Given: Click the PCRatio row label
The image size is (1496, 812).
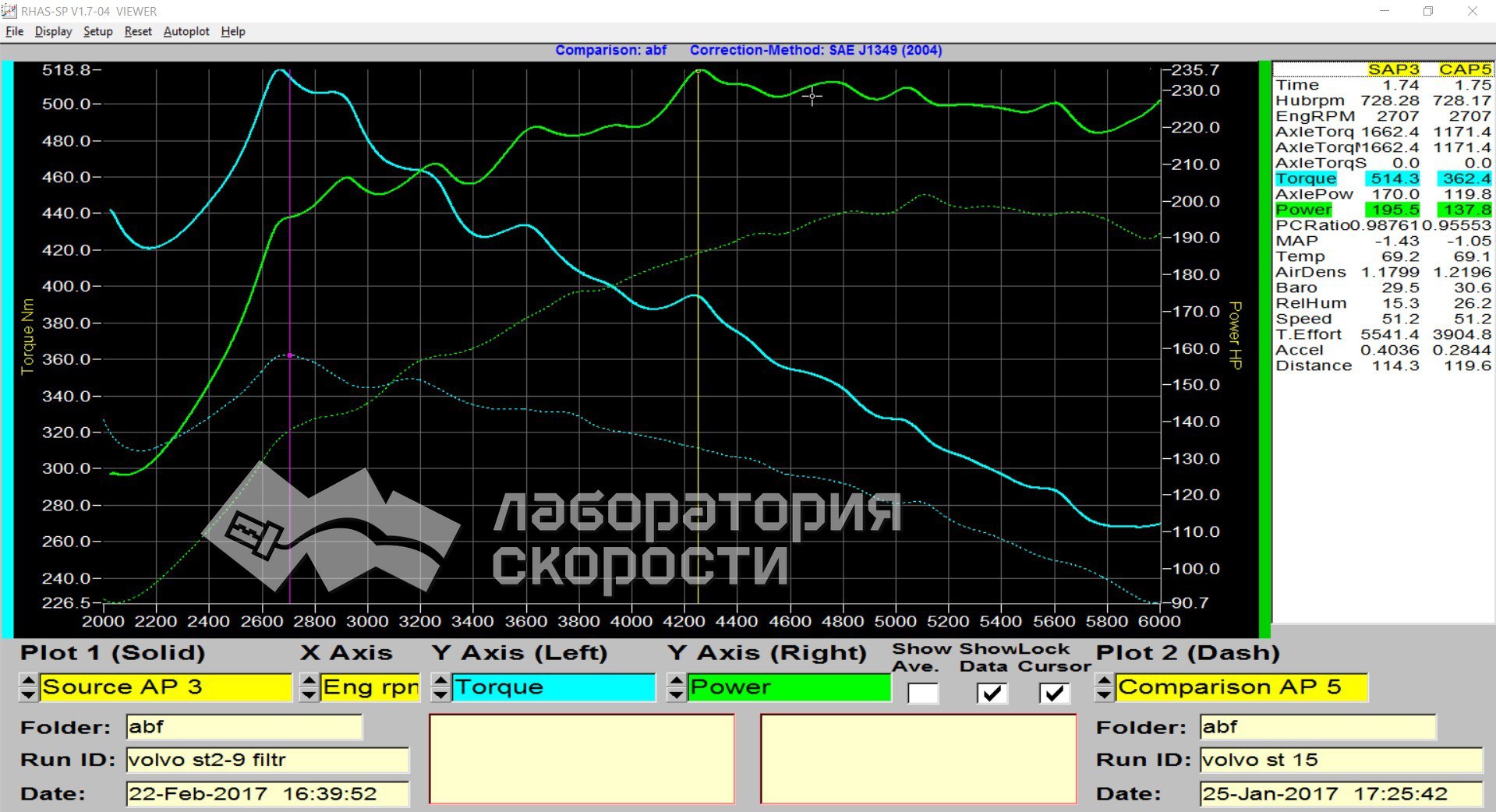Looking at the screenshot, I should click(1312, 225).
